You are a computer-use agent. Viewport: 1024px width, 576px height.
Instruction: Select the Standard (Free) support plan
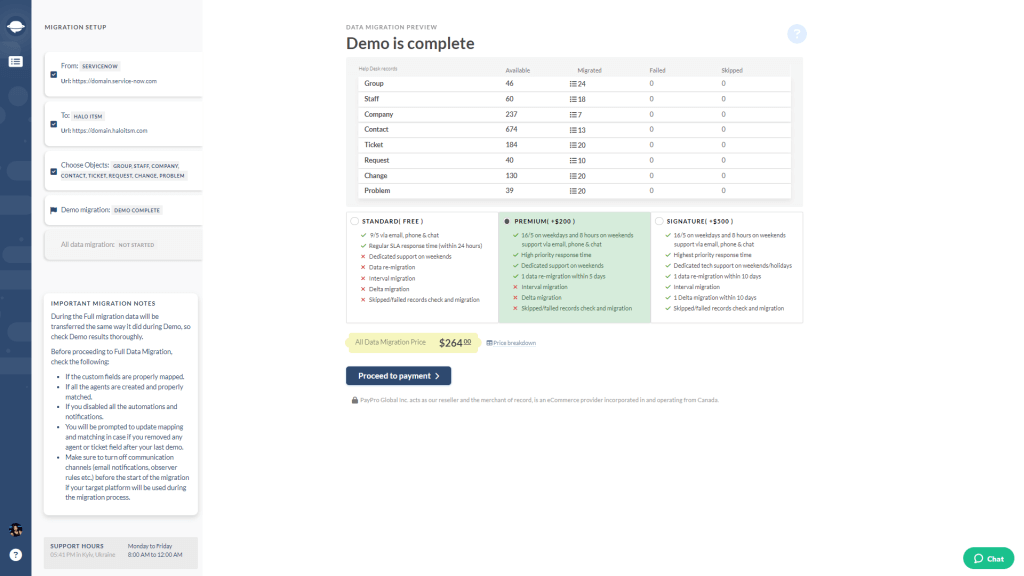355,221
